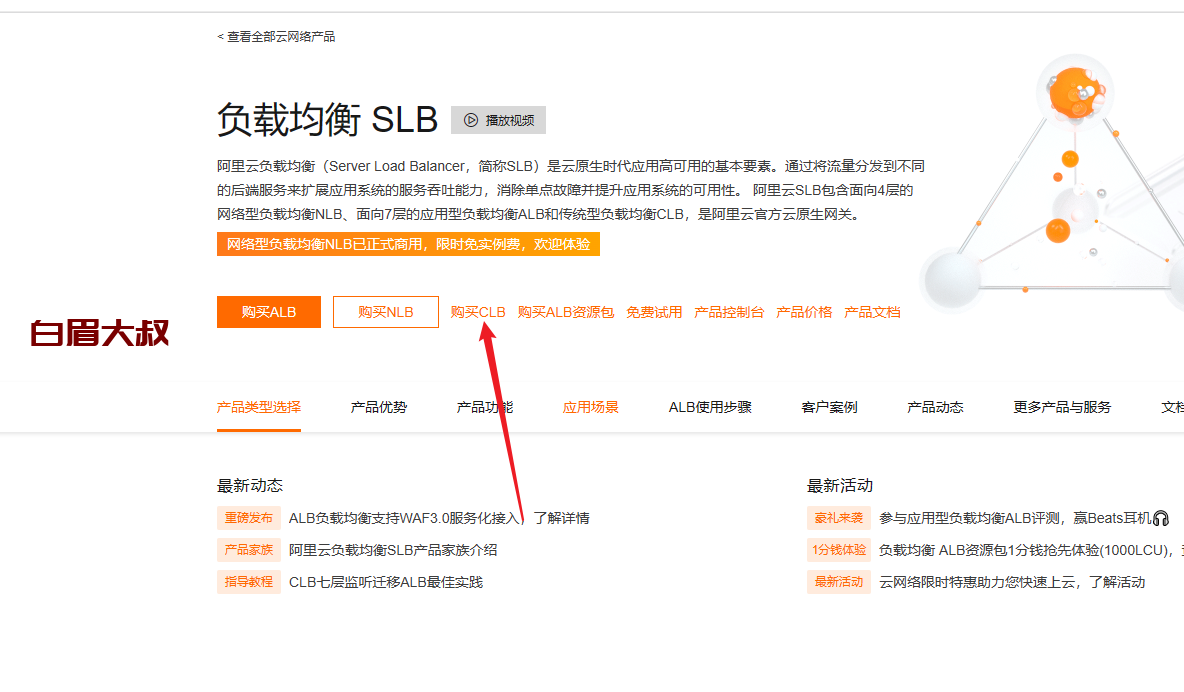Screen dimensions: 1184x692
Task: Click the 豪礼来袭 tag
Action: pyautogui.click(x=838, y=518)
